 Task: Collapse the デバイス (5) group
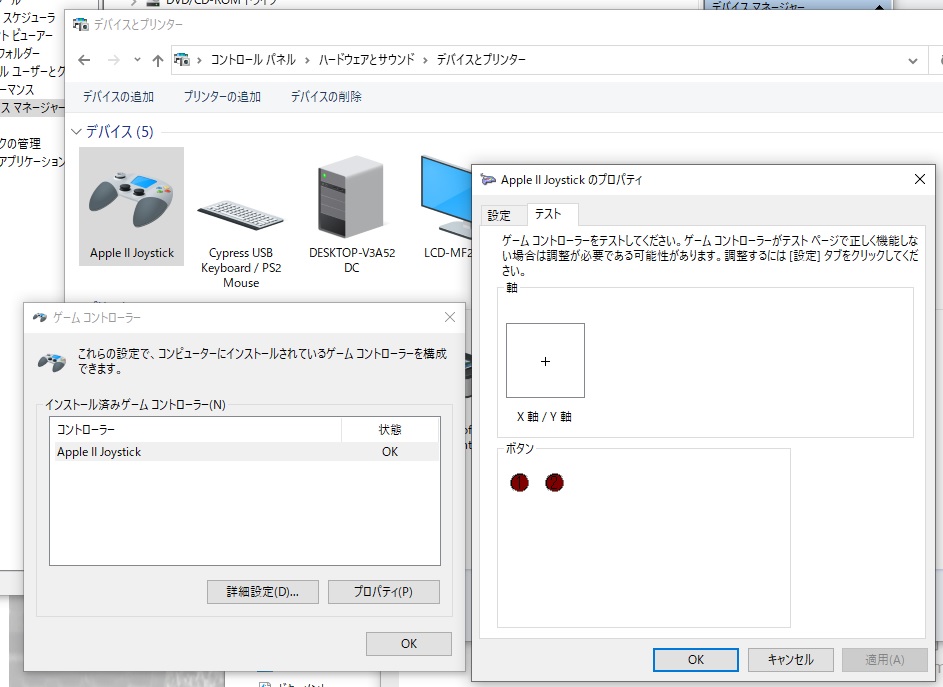pos(76,131)
